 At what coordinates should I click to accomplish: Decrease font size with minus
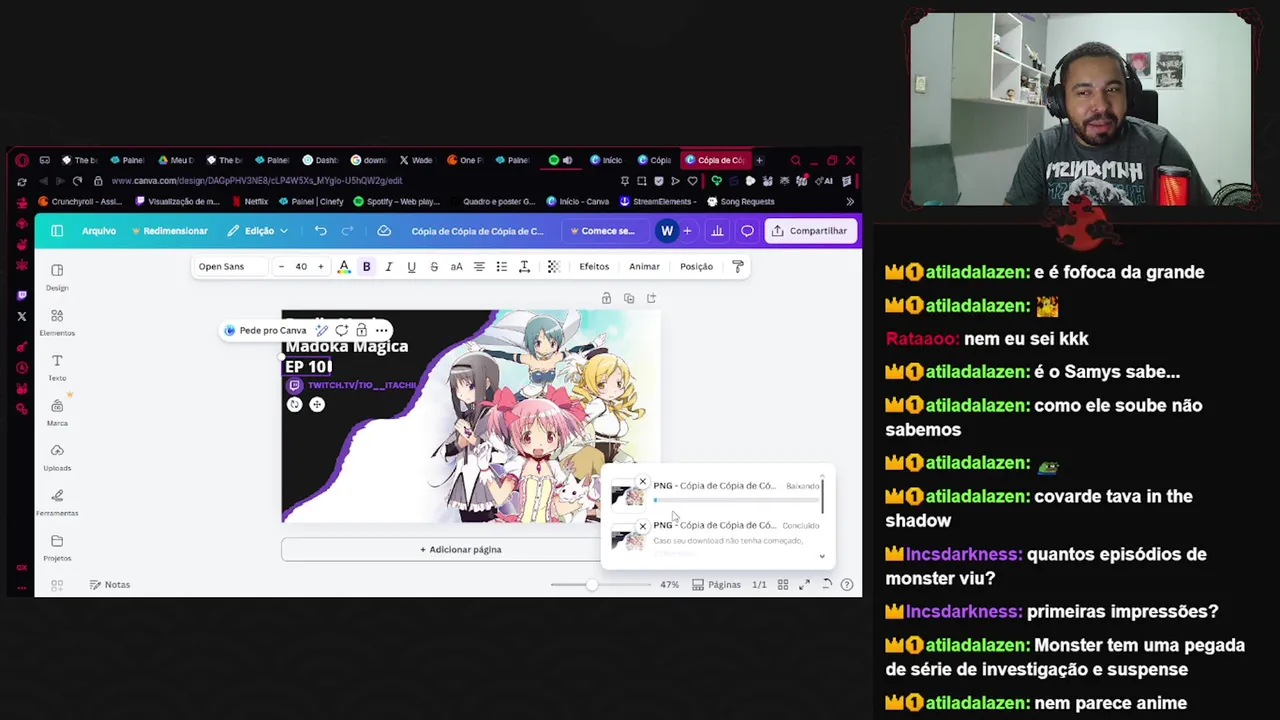[x=281, y=267]
